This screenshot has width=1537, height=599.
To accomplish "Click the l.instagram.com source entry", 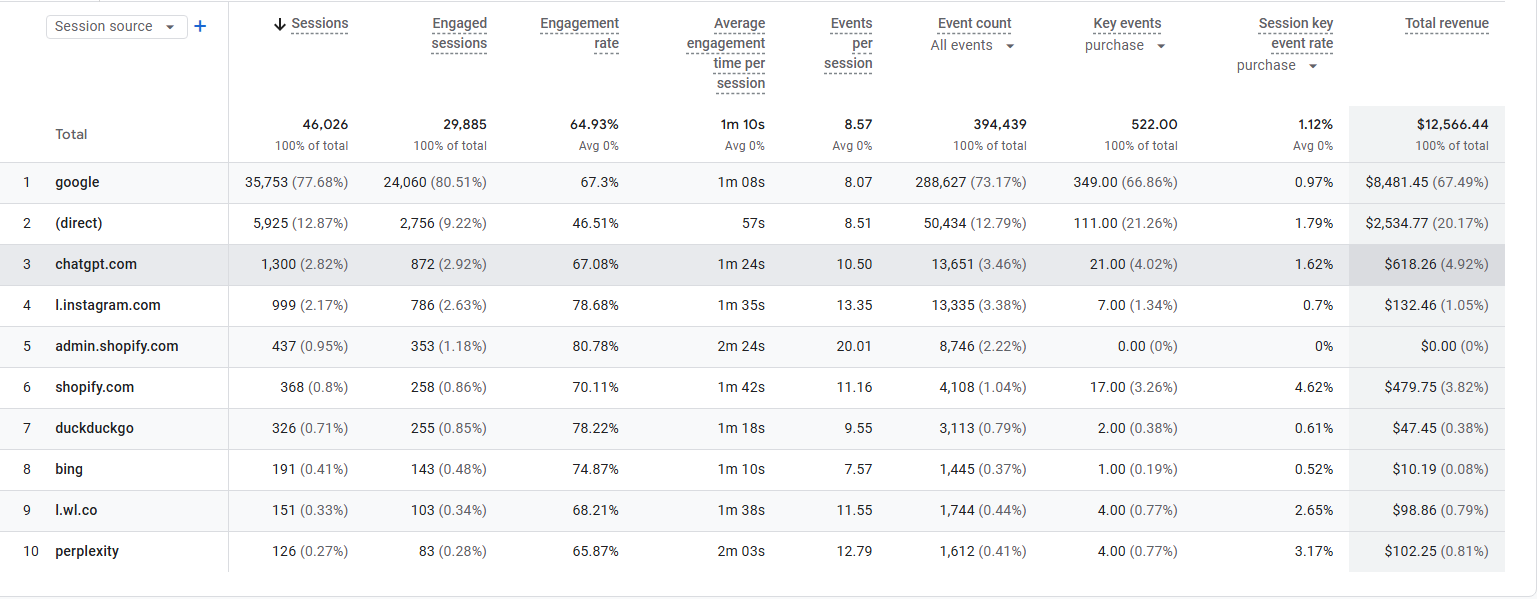I will pos(108,306).
